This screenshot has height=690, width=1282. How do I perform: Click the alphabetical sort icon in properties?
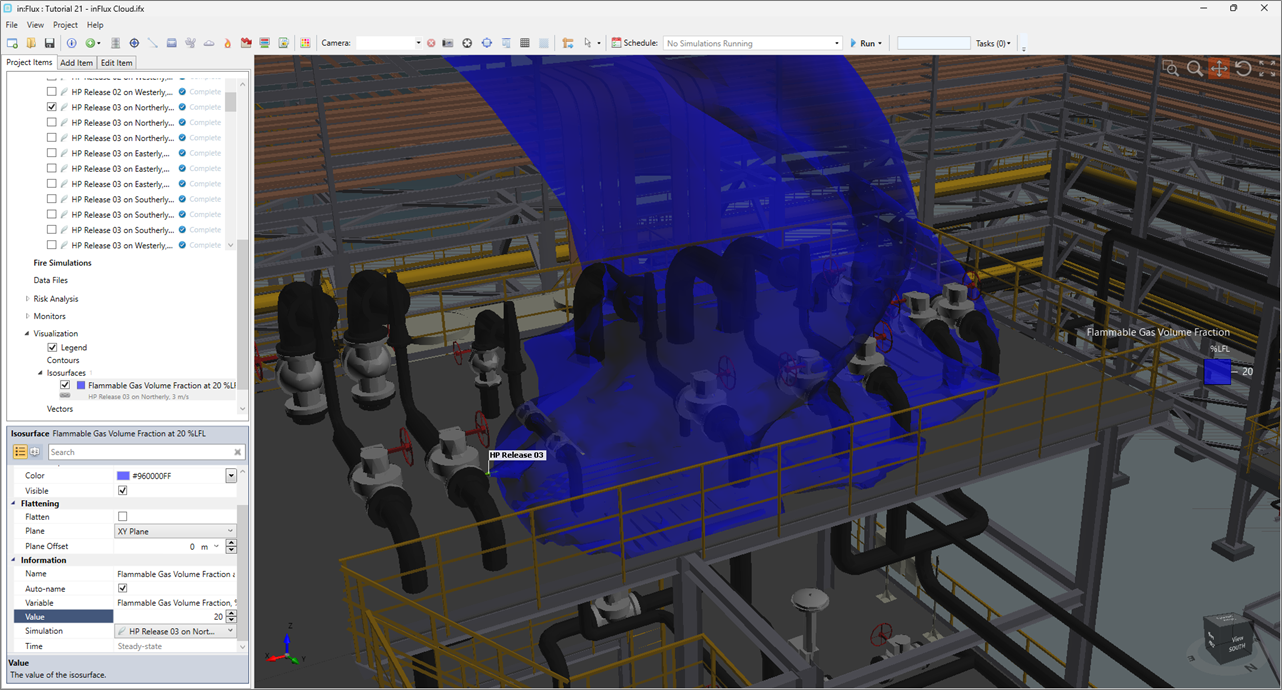[35, 452]
